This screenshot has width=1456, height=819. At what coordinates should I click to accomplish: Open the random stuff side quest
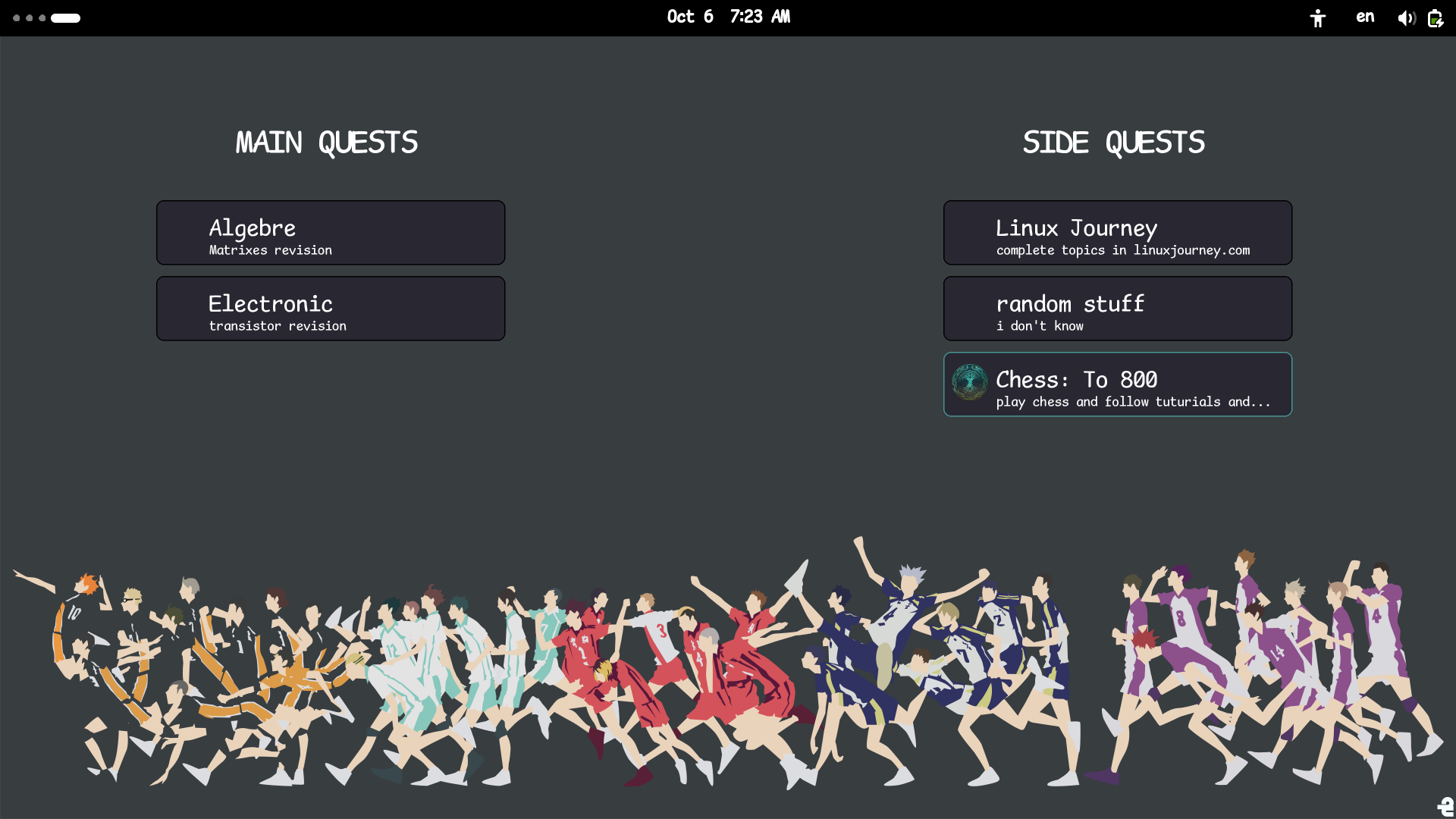coord(1117,309)
